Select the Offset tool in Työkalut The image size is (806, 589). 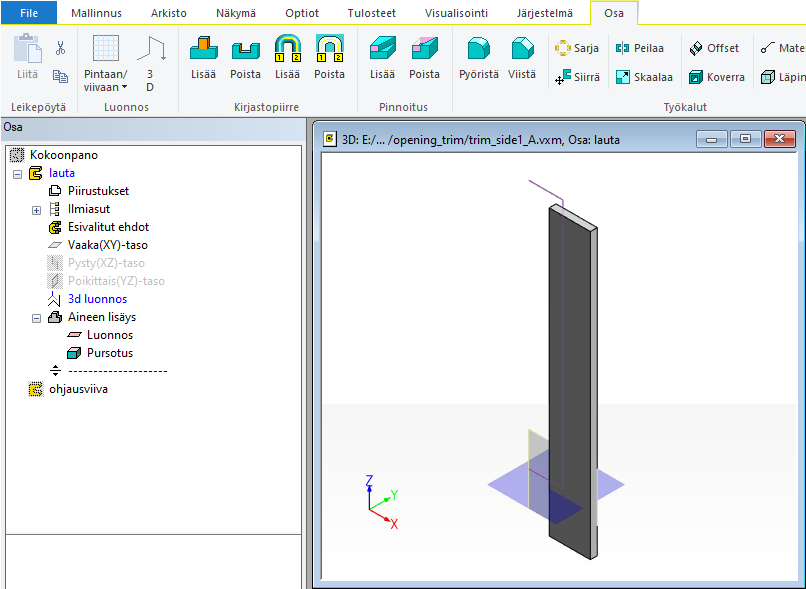[714, 48]
